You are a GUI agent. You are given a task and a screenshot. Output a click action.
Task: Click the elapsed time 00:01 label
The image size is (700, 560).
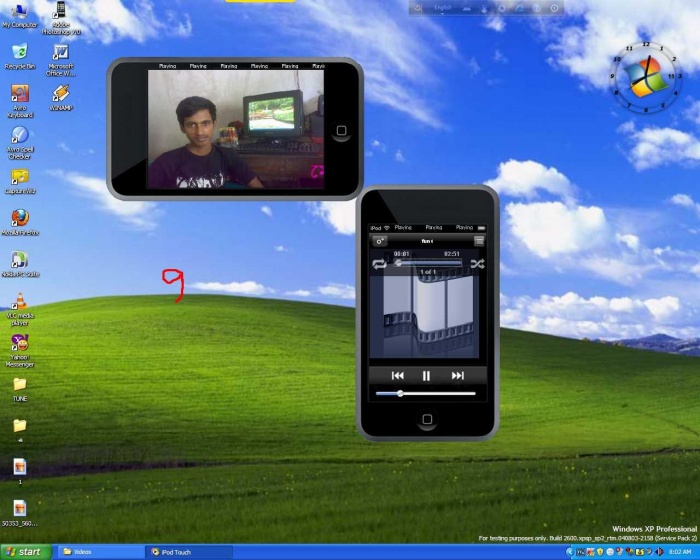pyautogui.click(x=401, y=254)
